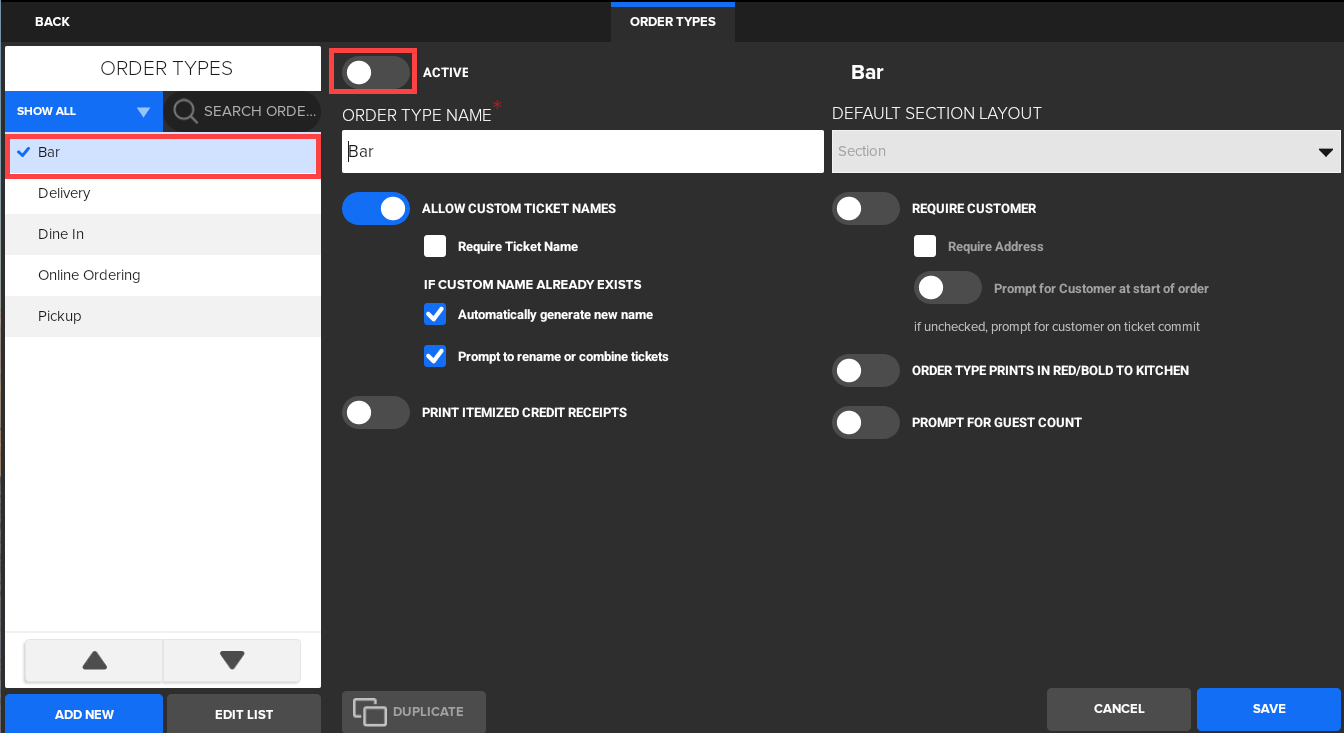Viewport: 1344px width, 733px height.
Task: Click the search magnifier icon
Action: 185,111
